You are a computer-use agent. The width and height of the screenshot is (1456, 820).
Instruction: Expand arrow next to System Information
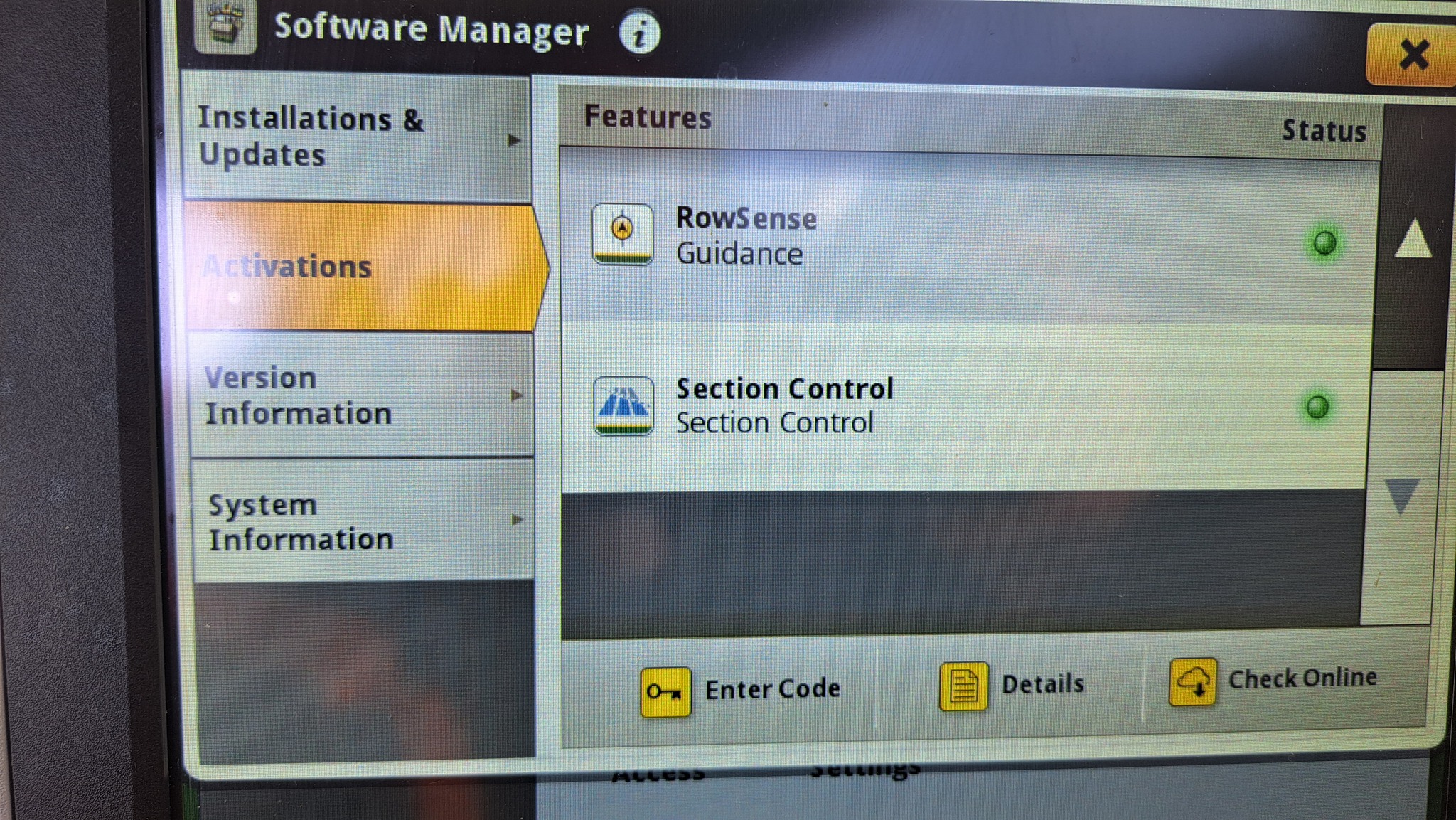pos(518,520)
